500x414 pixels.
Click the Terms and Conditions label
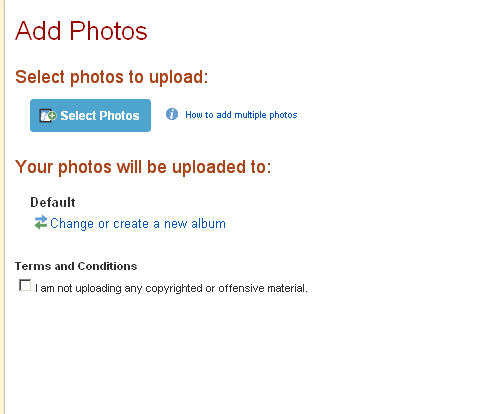tap(76, 266)
